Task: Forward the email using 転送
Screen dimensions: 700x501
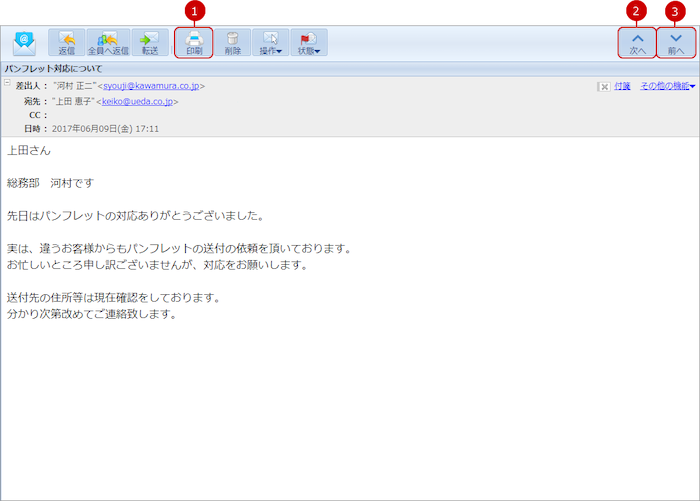Action: point(149,42)
